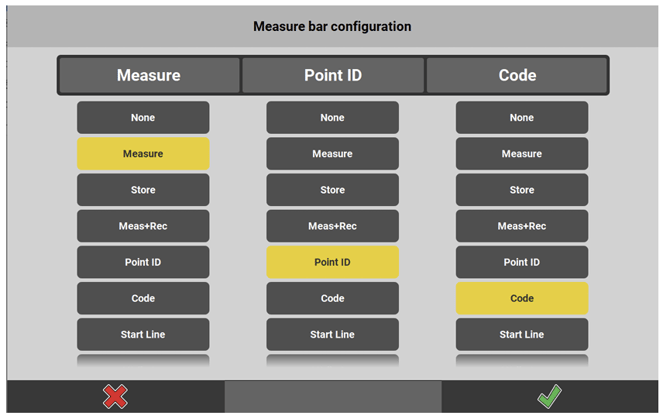
Task: Choose Code in the Point ID column
Action: (x=332, y=298)
